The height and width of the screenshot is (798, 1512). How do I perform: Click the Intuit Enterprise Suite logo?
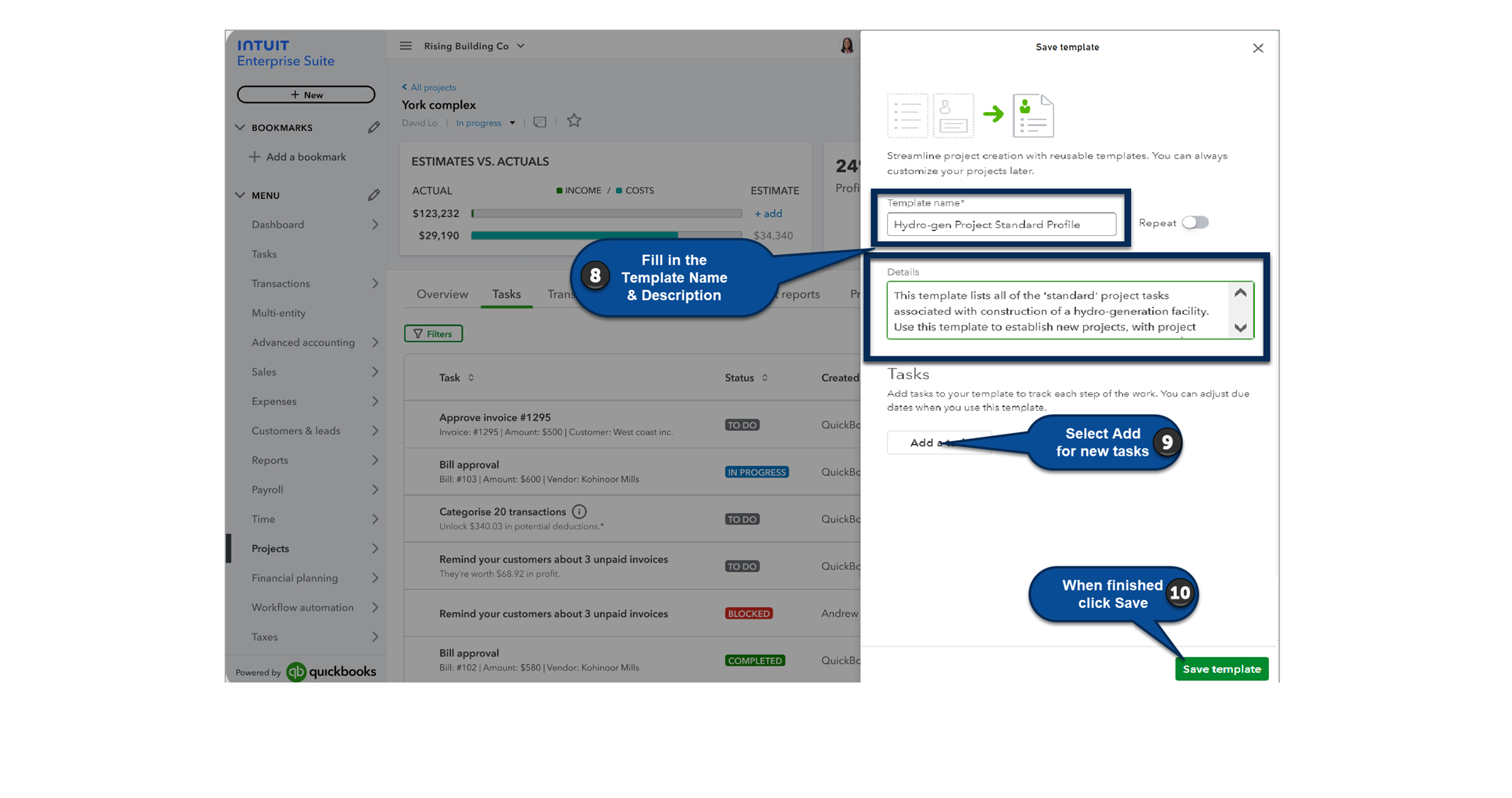285,53
